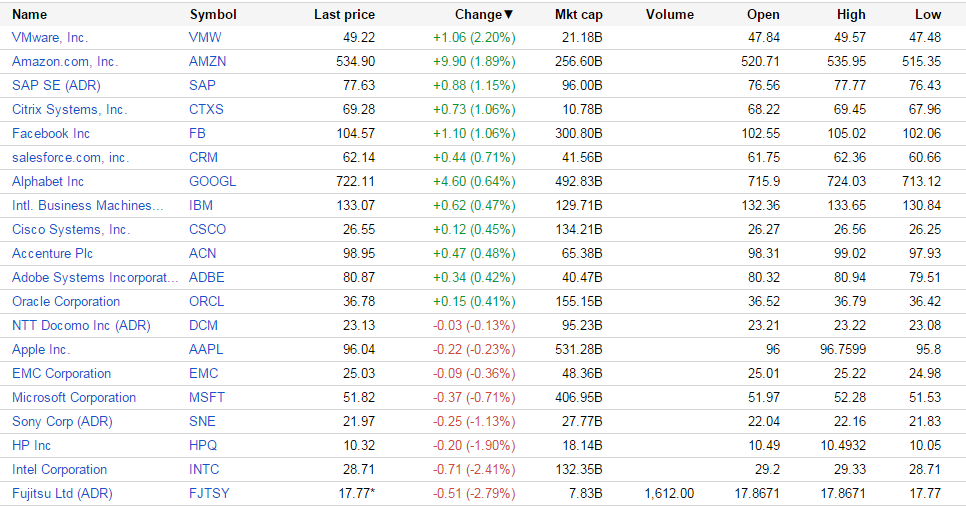The image size is (966, 507).
Task: Sort by Mkt cap column header
Action: point(578,15)
